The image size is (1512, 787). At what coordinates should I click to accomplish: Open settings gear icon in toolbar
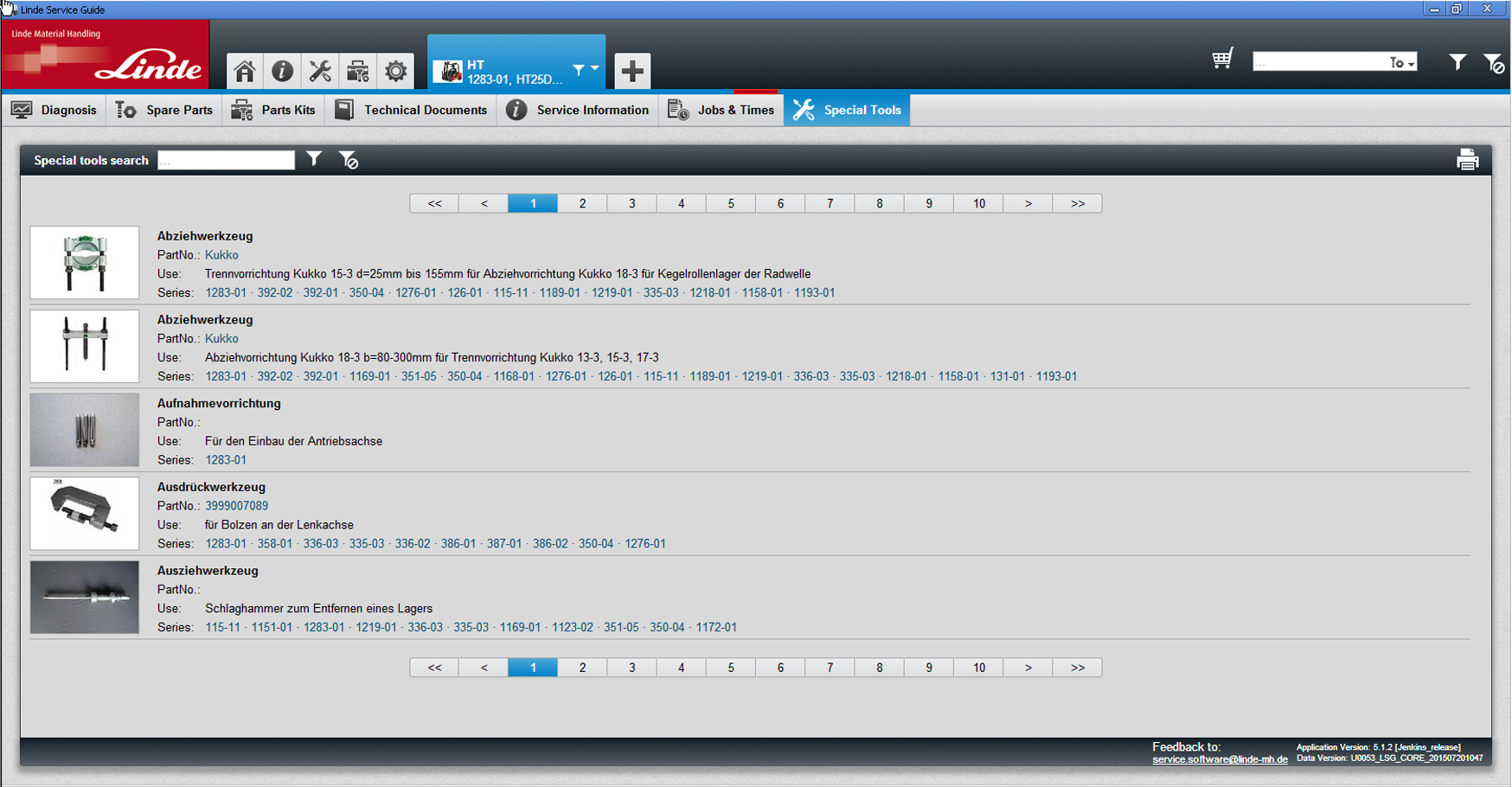[x=395, y=71]
